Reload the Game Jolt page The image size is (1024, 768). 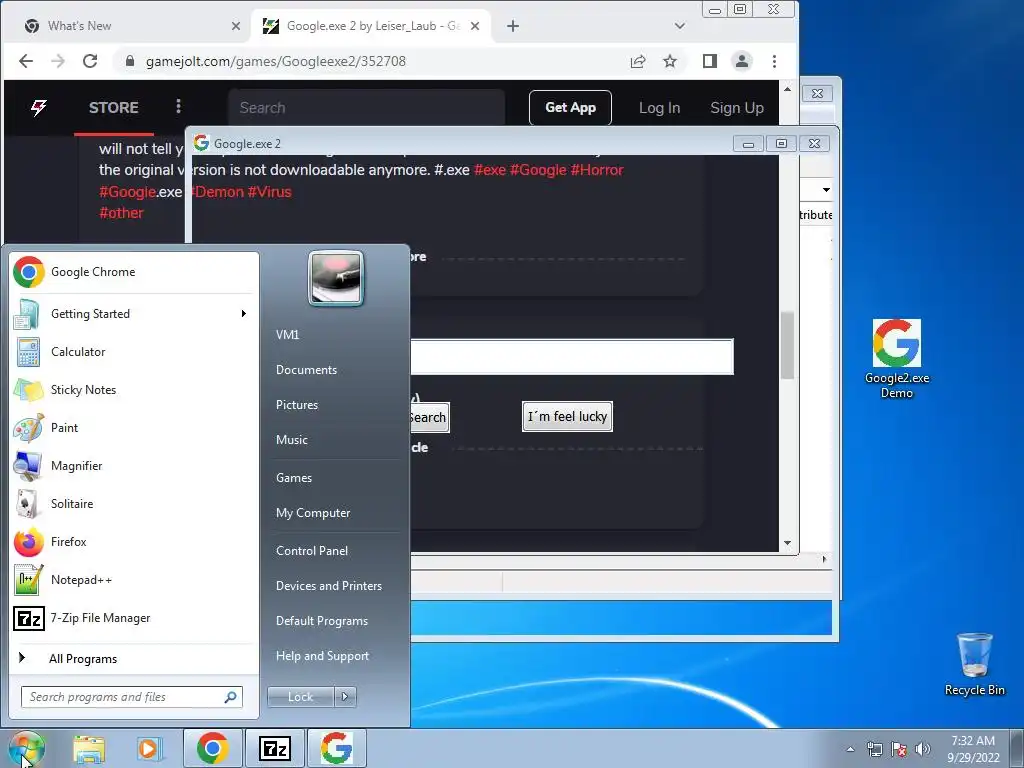point(90,61)
